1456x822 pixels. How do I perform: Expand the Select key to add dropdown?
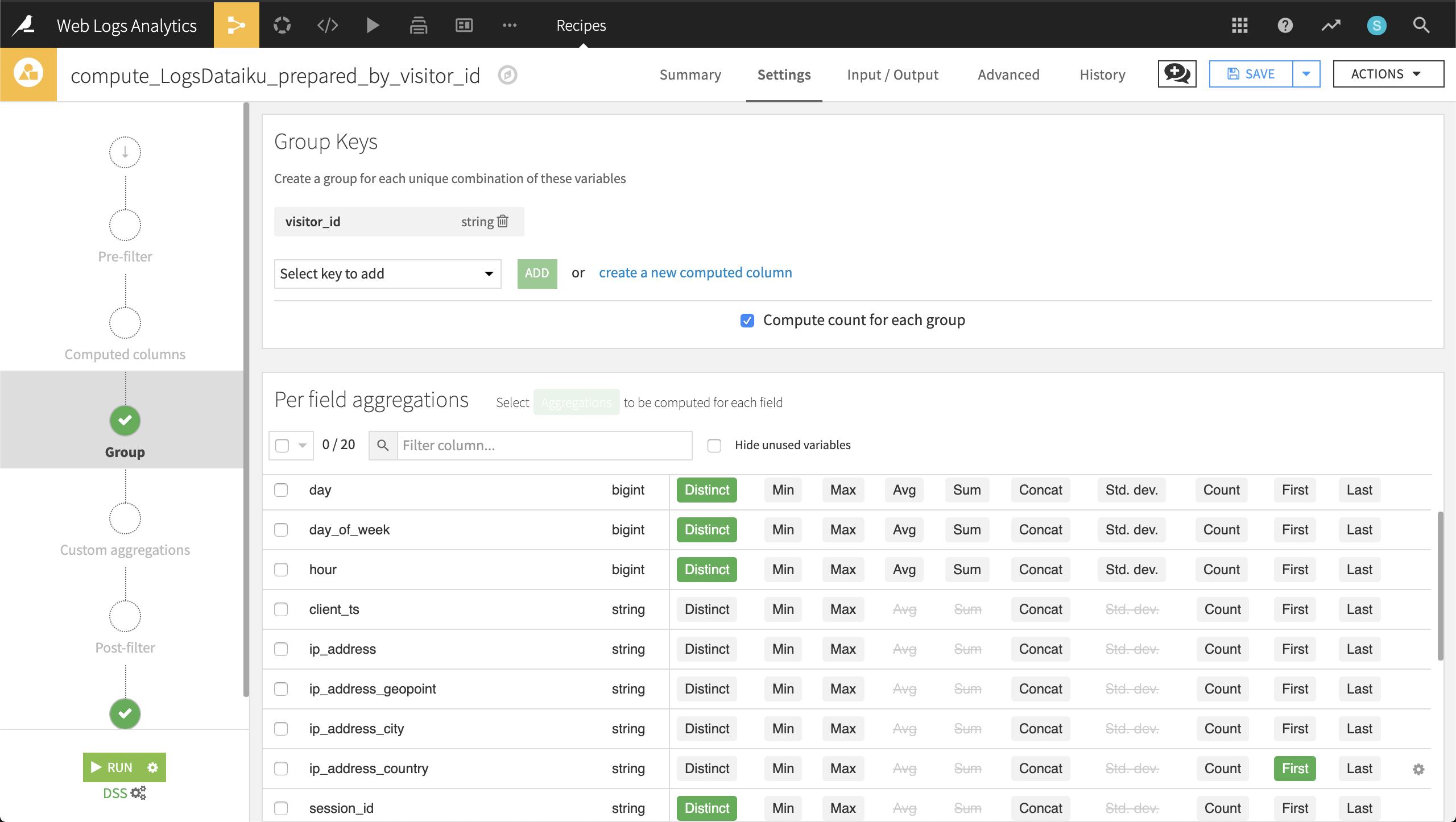click(x=387, y=273)
